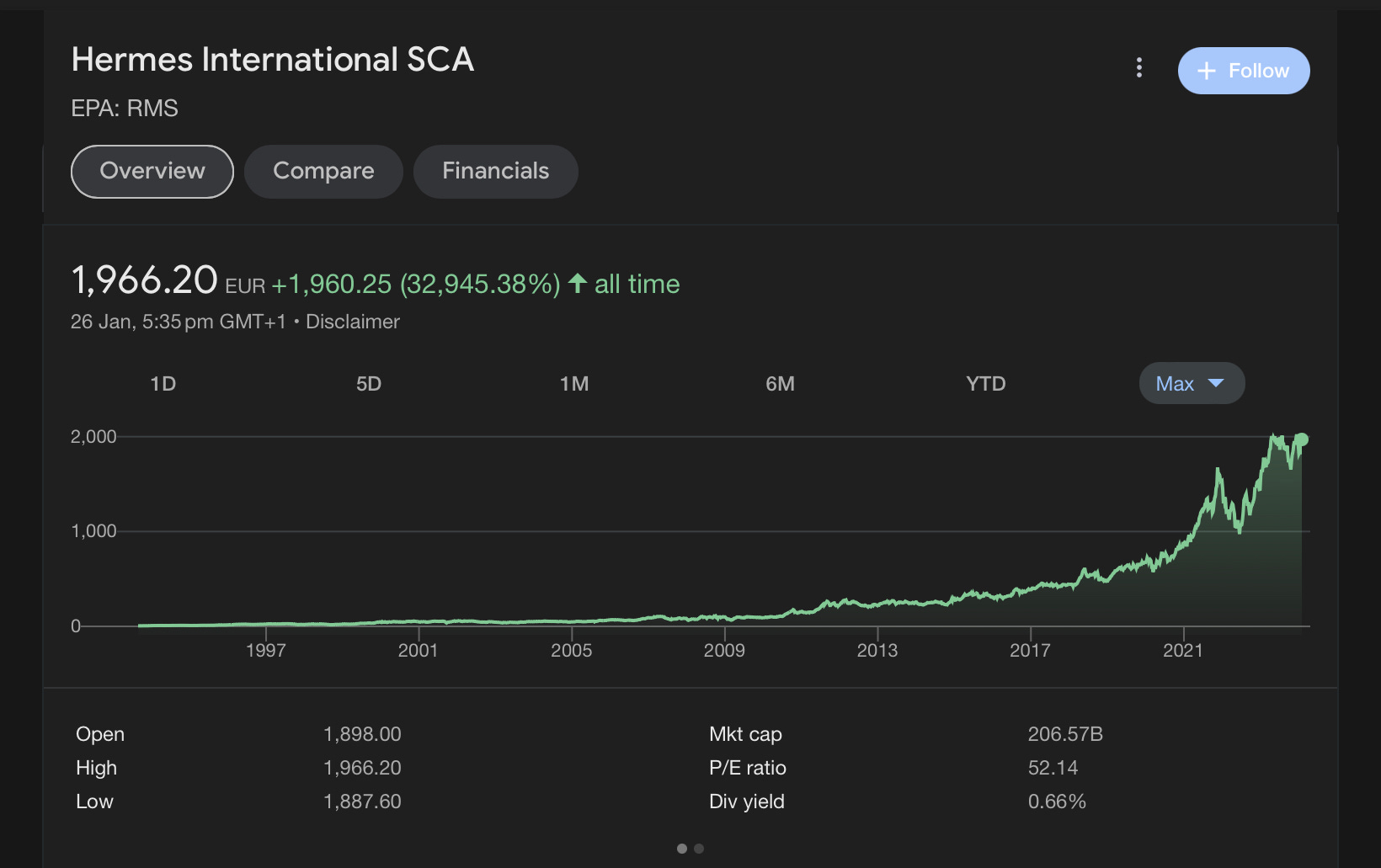Go to the first stats page dot

click(682, 848)
